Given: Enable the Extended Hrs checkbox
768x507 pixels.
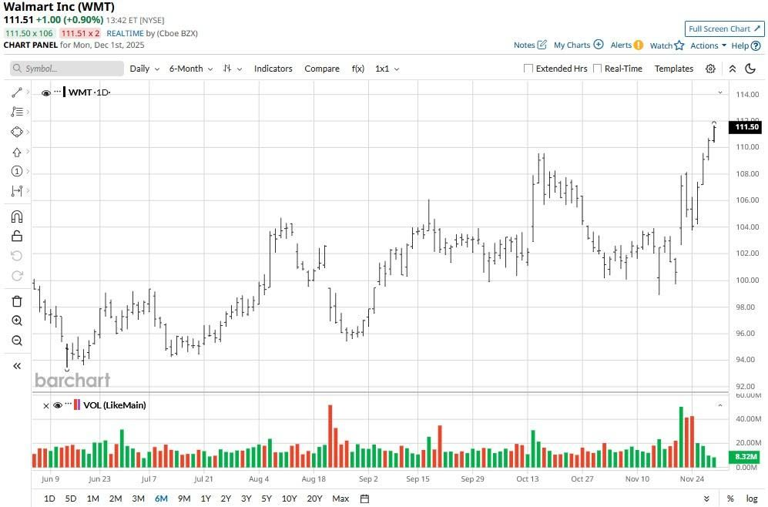Looking at the screenshot, I should point(529,69).
